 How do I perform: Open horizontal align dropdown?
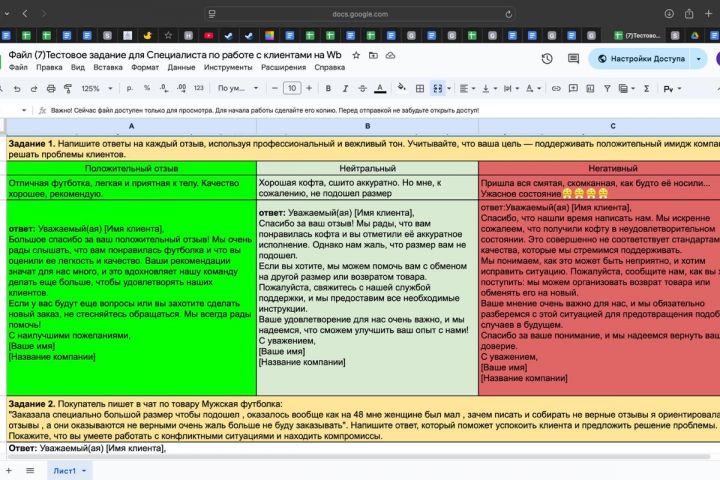pos(467,89)
